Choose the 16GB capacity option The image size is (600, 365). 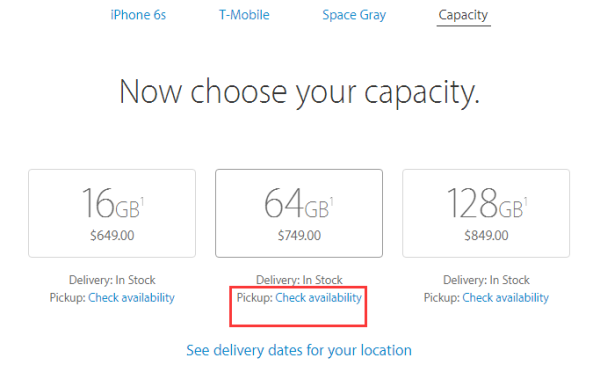pos(112,213)
